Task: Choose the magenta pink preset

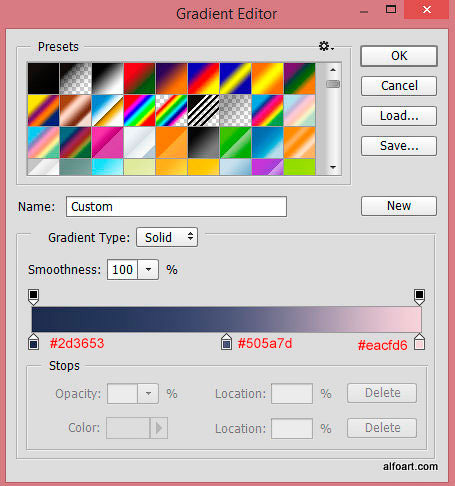Action: (107, 142)
